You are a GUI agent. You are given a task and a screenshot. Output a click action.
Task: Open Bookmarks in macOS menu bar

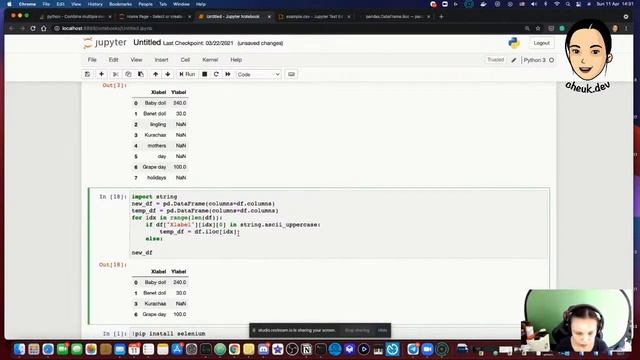pos(120,4)
